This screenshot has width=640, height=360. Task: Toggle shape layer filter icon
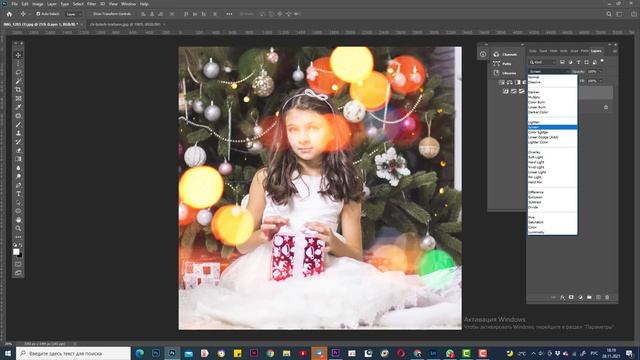click(x=587, y=62)
